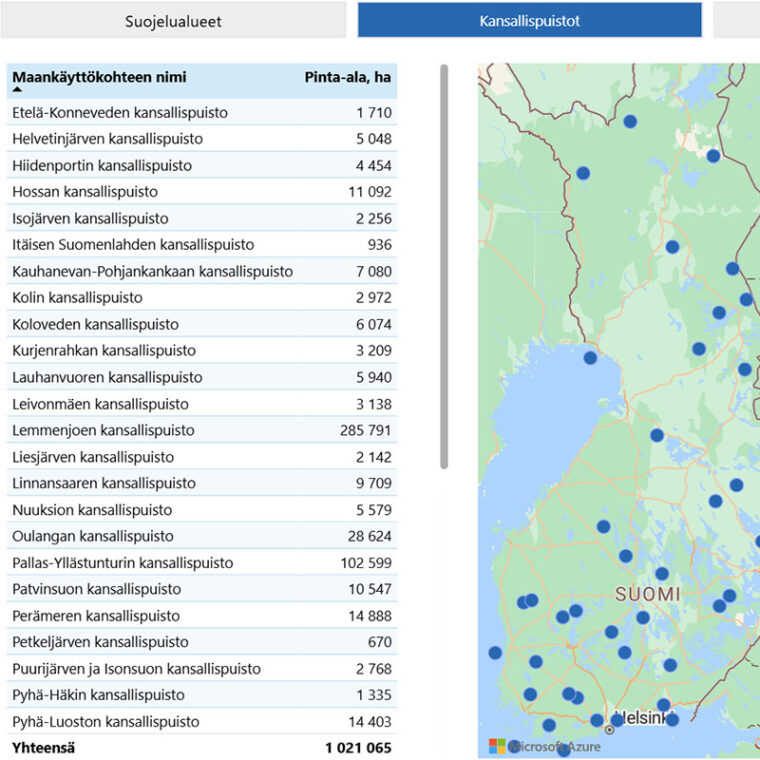Select the northernmost blue marker on map
The image size is (760, 760).
pos(630,121)
